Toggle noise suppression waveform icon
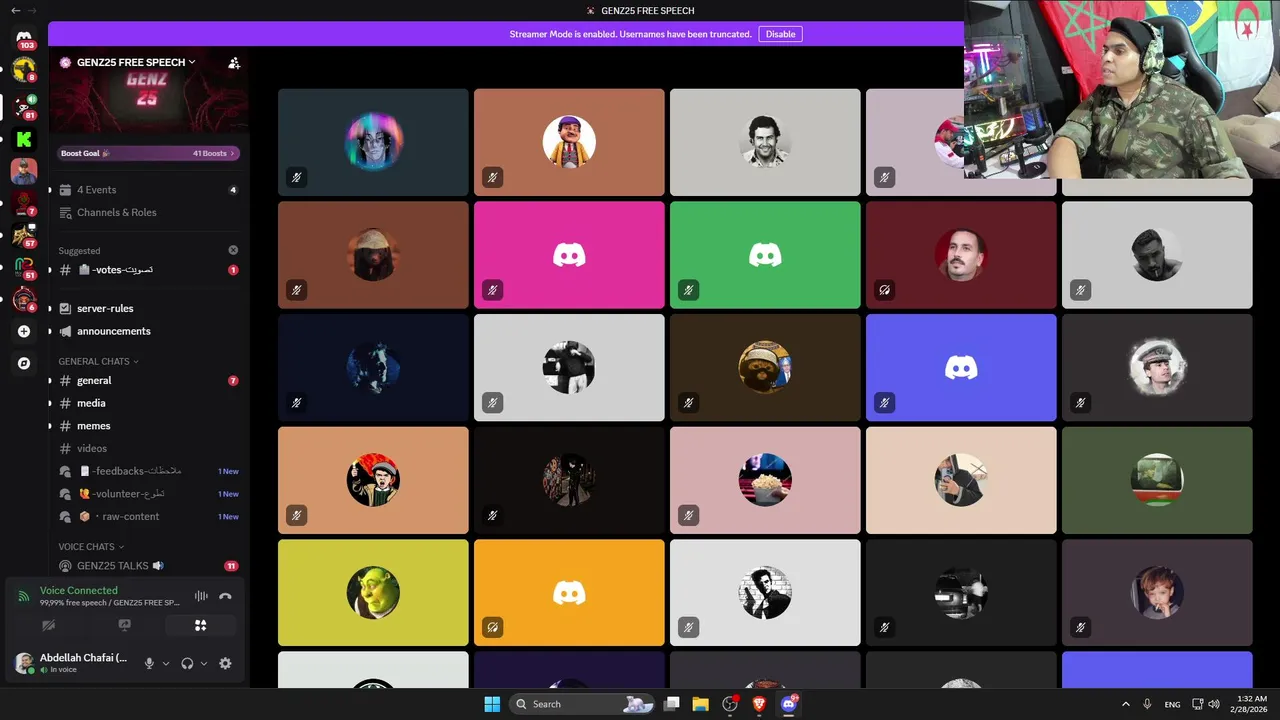 (201, 596)
